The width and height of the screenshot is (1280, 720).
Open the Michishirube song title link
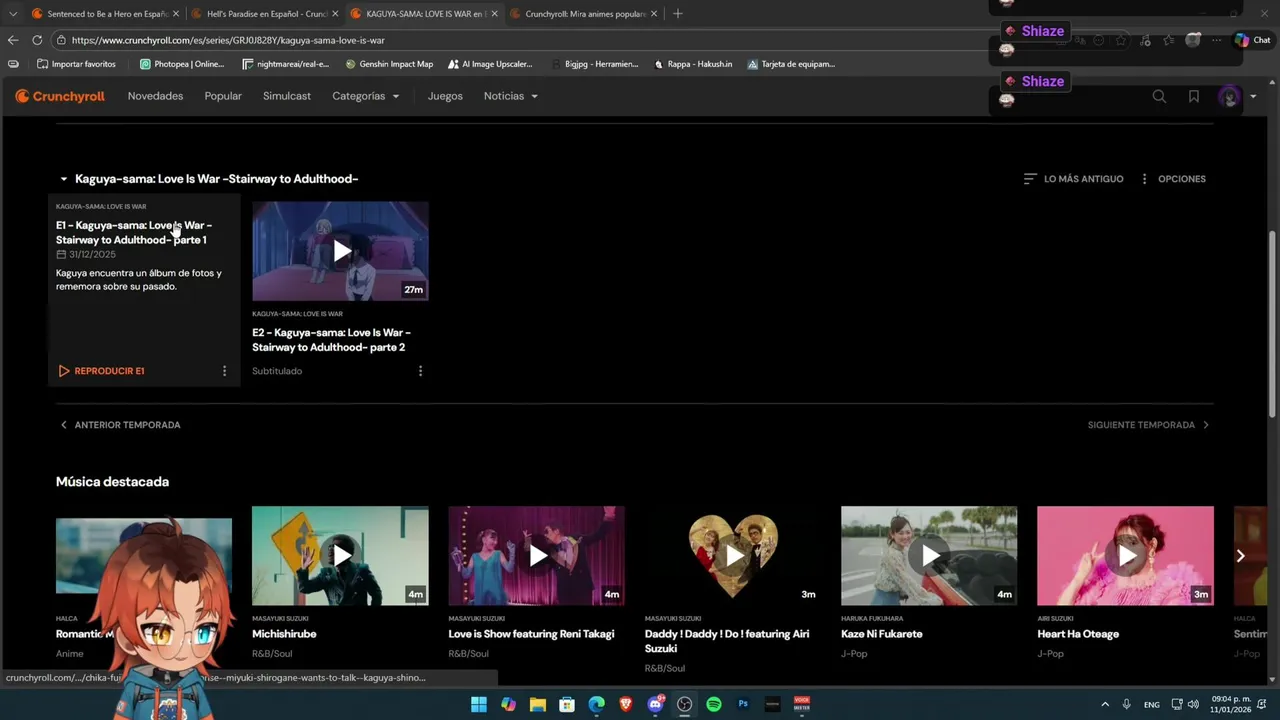284,634
